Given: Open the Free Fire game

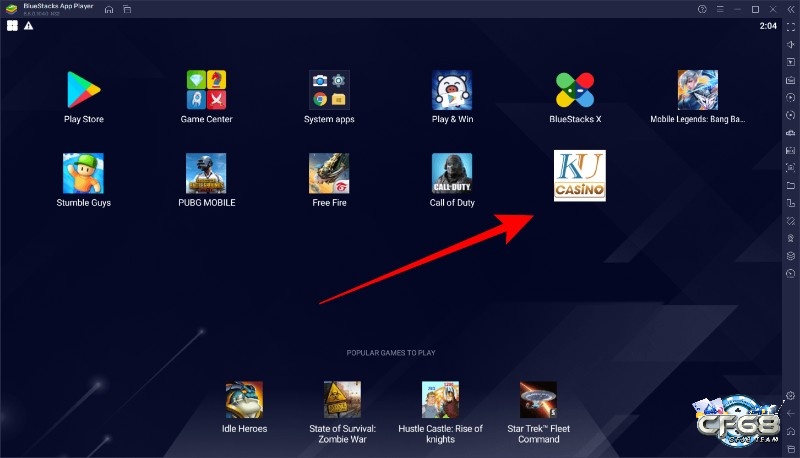Looking at the screenshot, I should tap(329, 173).
